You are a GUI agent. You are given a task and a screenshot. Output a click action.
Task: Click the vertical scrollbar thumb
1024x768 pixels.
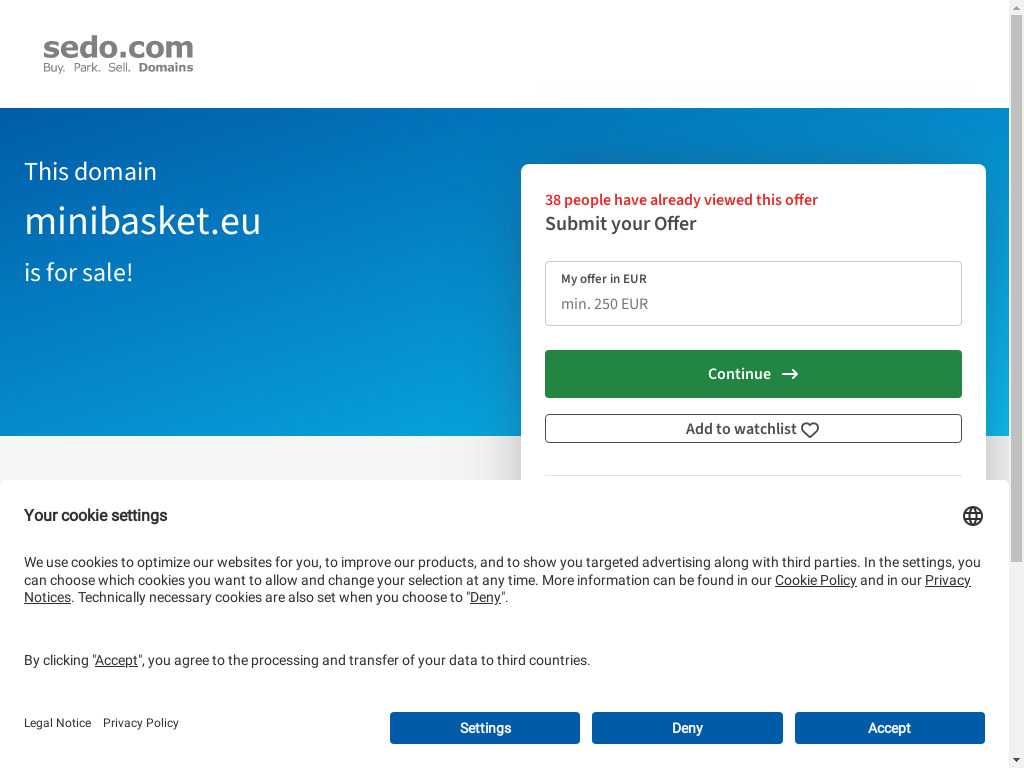click(1016, 287)
